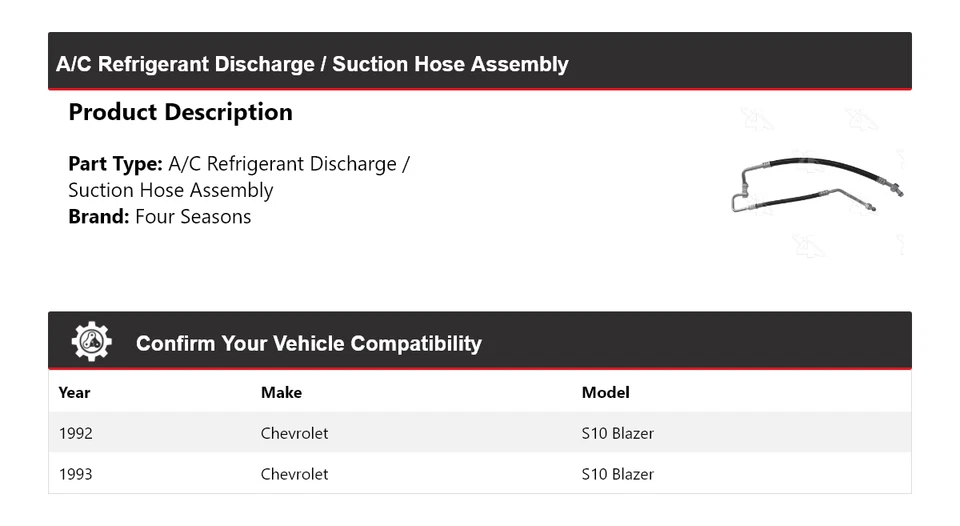Click the Make column header
Screen dimensions: 960x526
point(281,392)
